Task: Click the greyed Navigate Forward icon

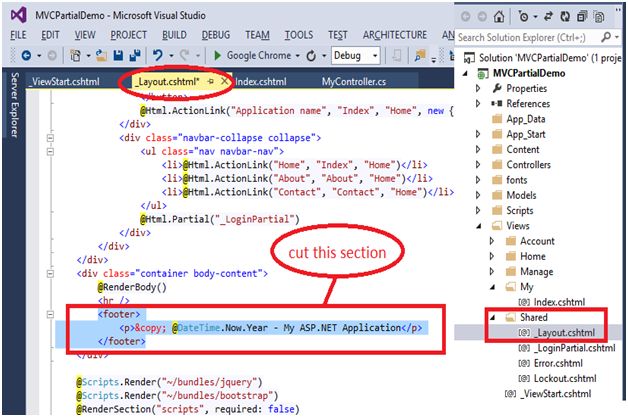Action: pyautogui.click(x=52, y=55)
